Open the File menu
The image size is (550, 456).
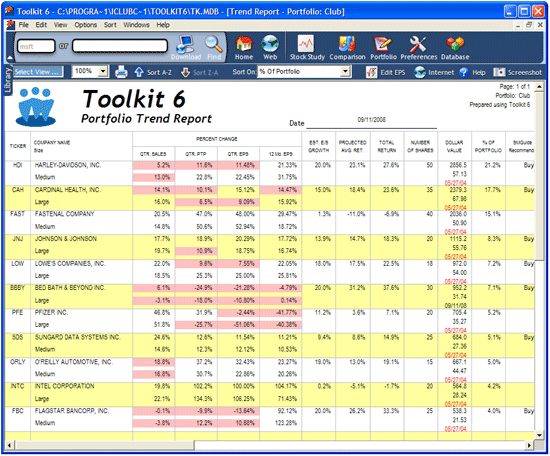point(24,25)
